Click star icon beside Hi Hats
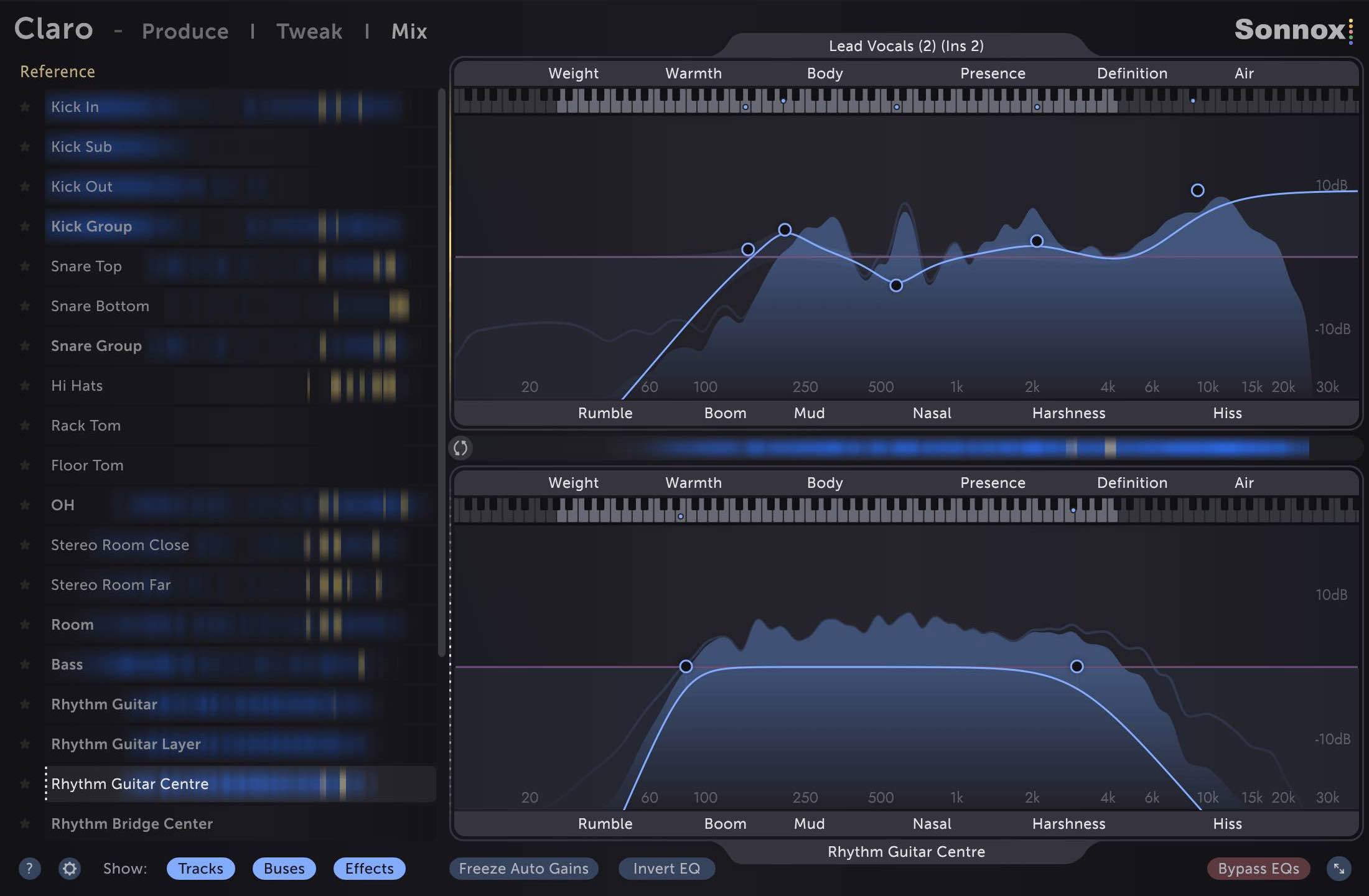This screenshot has width=1369, height=896. pos(25,386)
